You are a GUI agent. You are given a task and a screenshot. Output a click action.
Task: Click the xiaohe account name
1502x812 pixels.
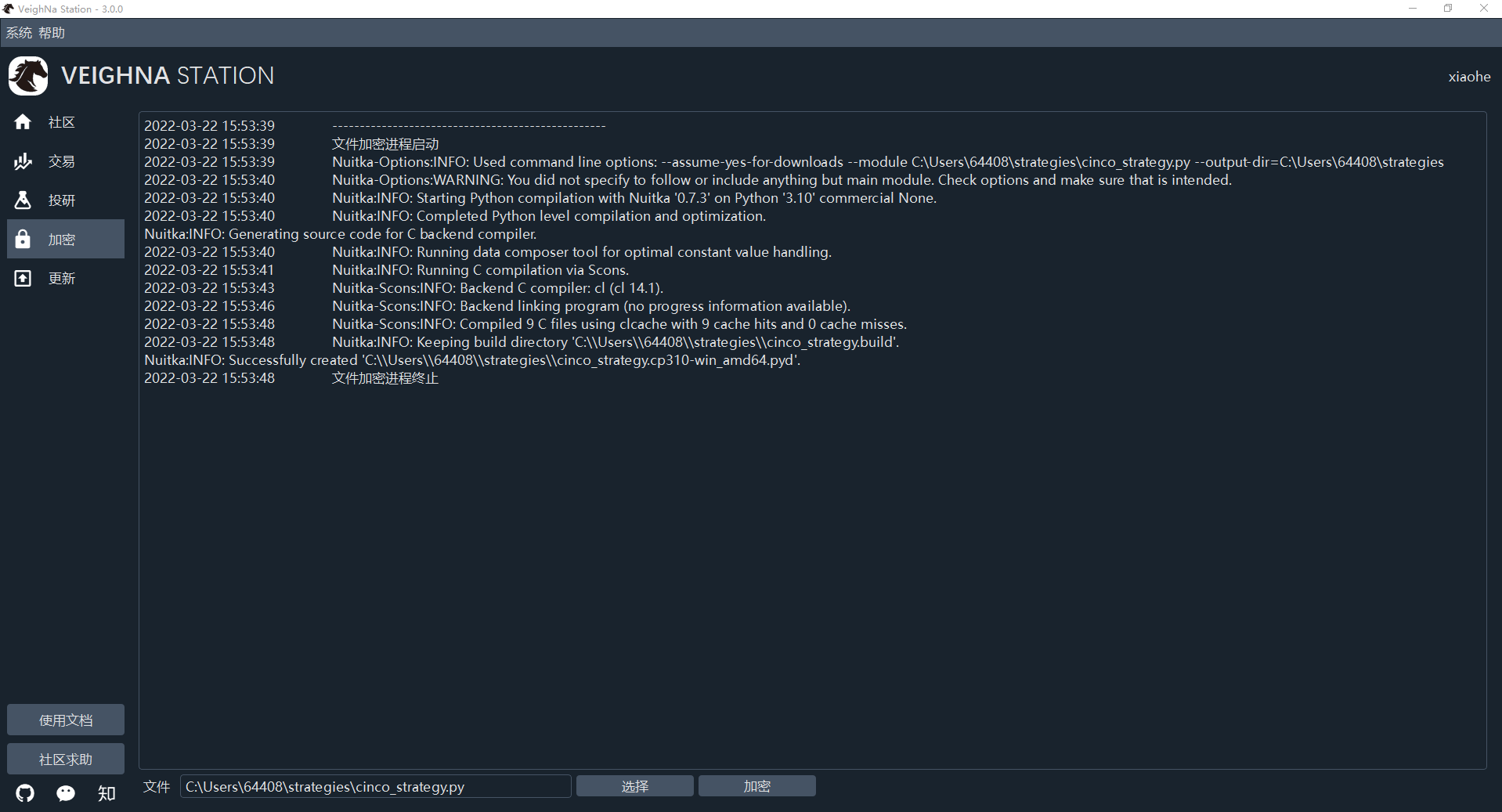pyautogui.click(x=1469, y=76)
